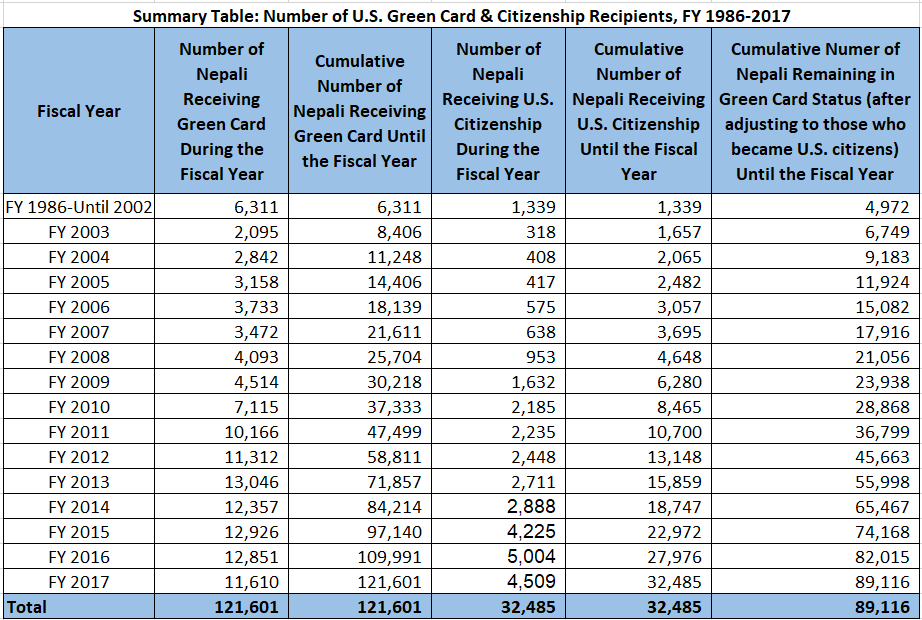Select the 97,140 cumulative green card cell
This screenshot has width=922, height=620.
tap(393, 532)
